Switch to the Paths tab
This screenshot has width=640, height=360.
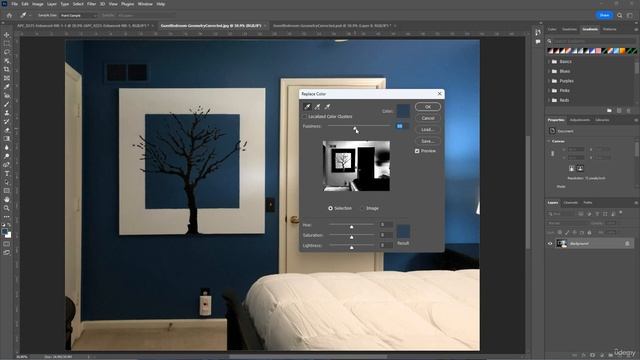587,202
